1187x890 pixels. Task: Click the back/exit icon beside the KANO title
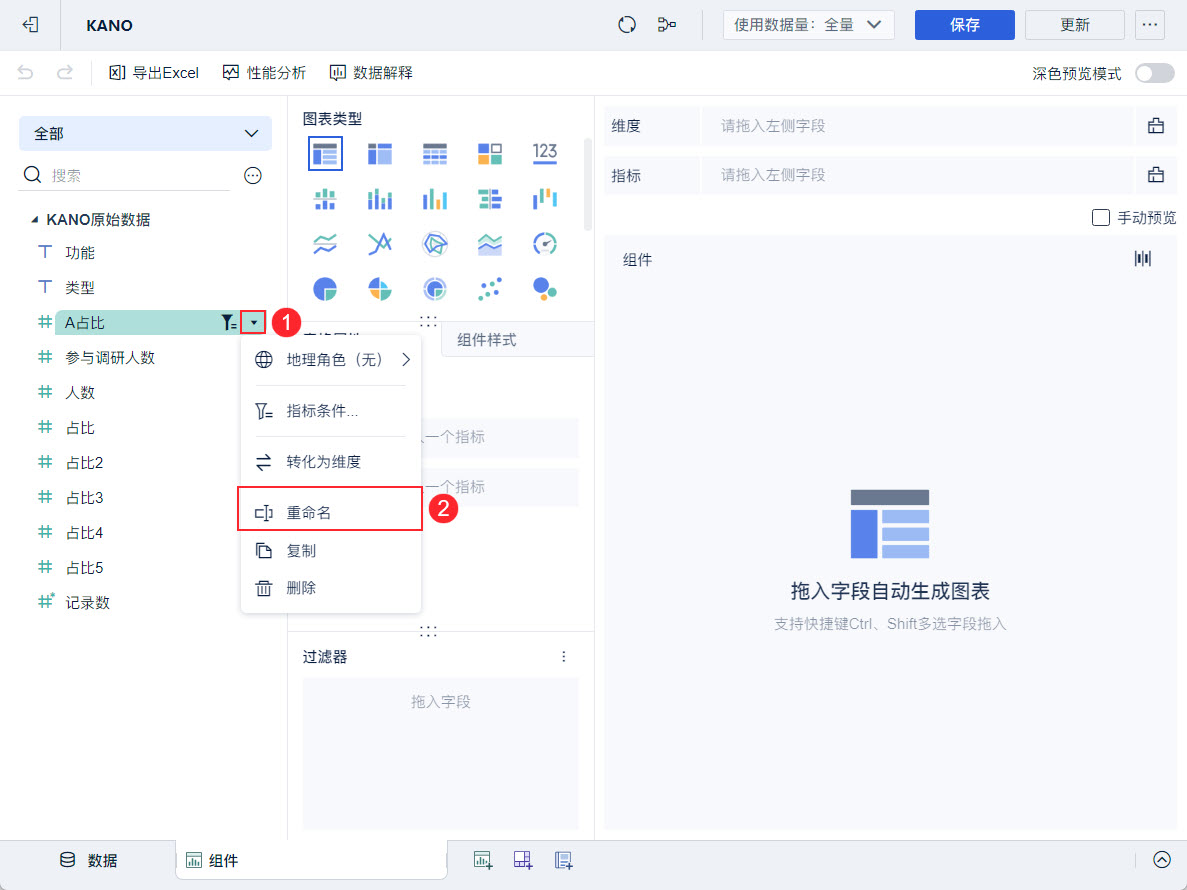pos(30,24)
